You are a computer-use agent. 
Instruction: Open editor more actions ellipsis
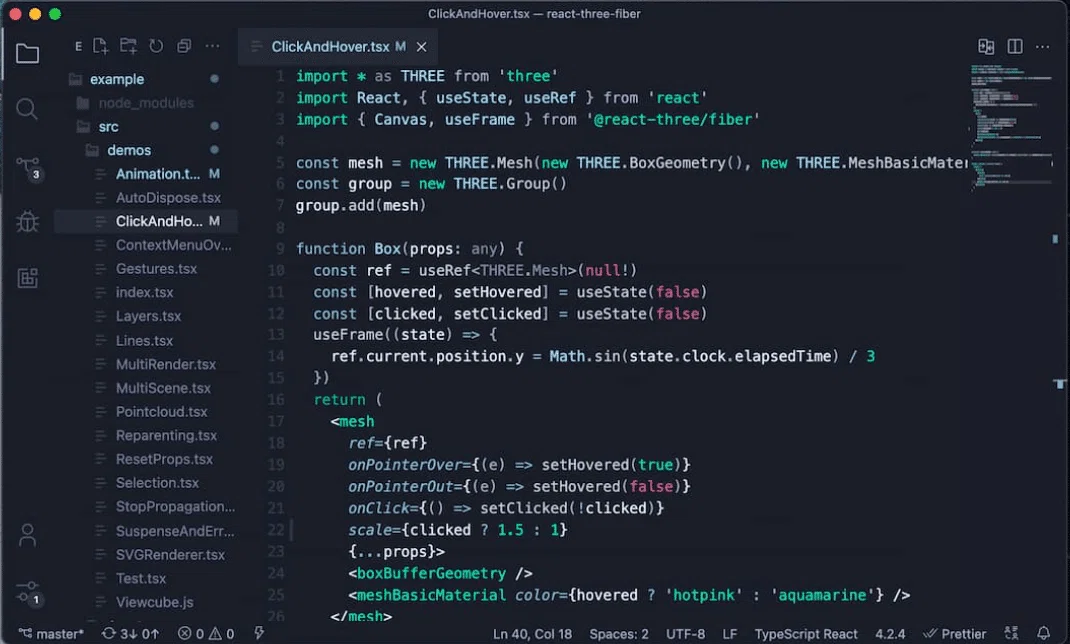(x=1043, y=47)
